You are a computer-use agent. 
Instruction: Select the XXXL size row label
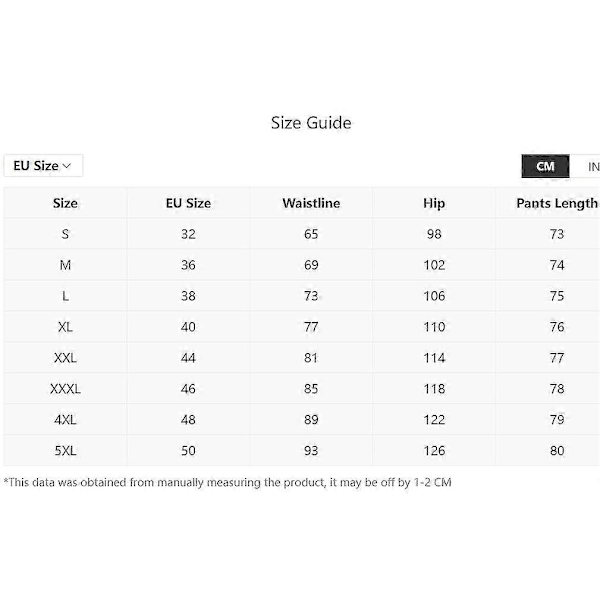(65, 389)
